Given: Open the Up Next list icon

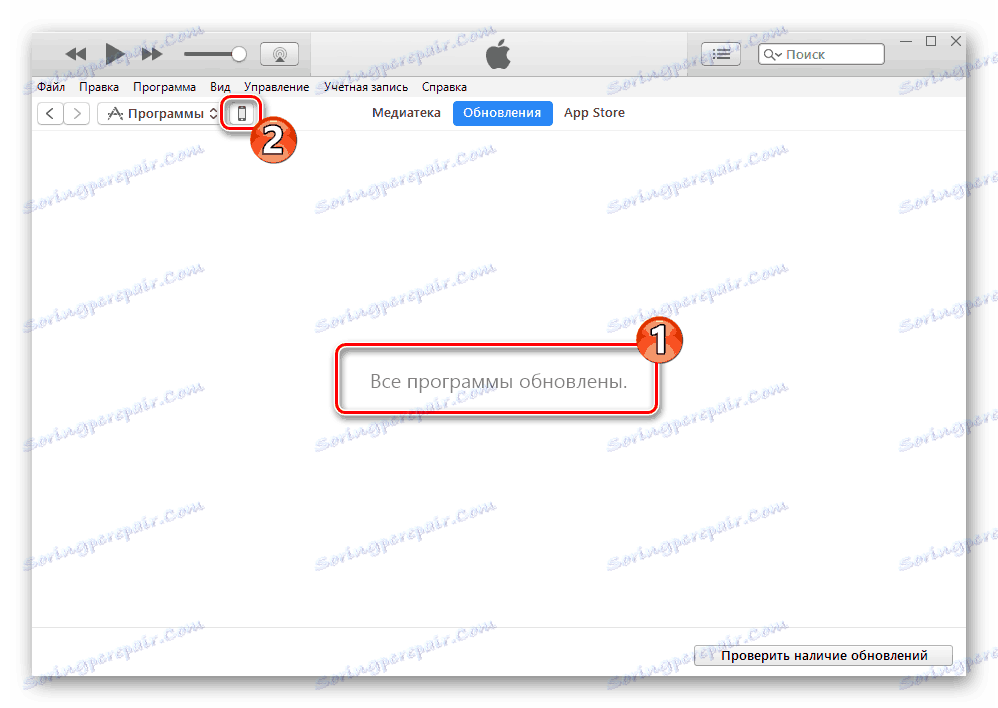Looking at the screenshot, I should point(720,54).
